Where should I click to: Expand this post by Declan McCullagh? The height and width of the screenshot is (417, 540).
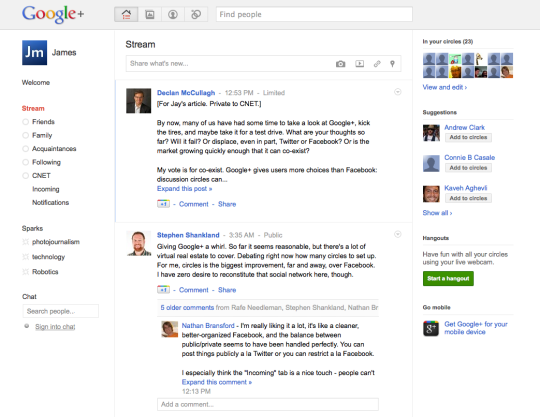(x=185, y=189)
